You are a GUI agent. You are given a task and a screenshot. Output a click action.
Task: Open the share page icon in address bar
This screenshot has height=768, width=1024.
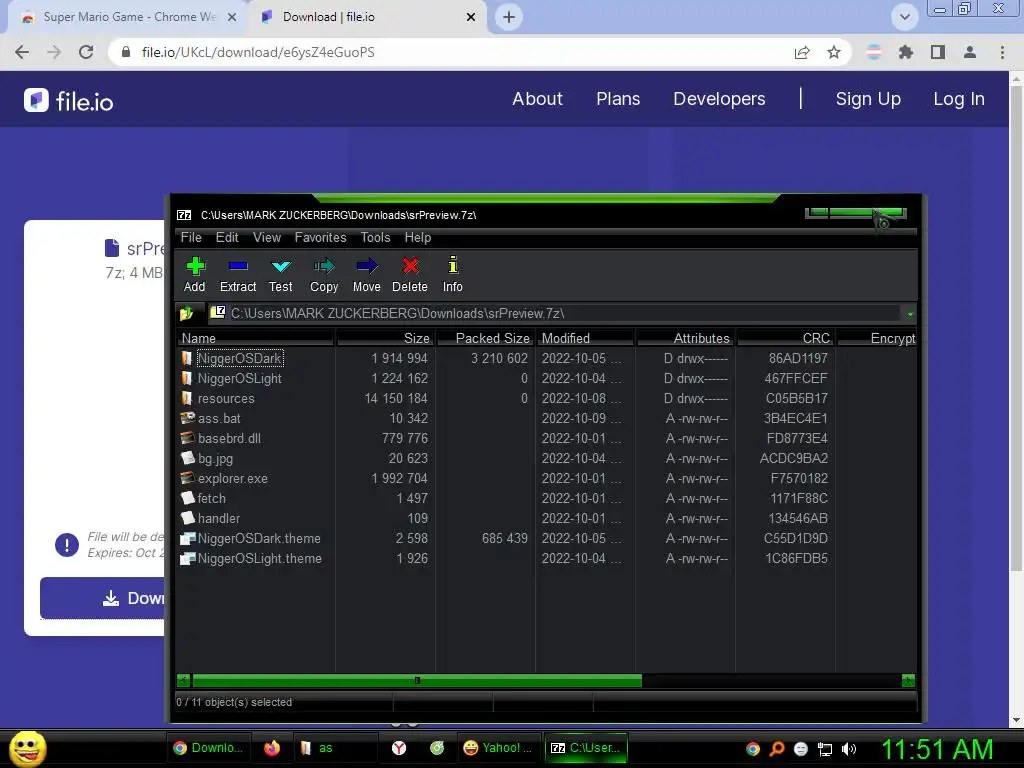point(802,52)
